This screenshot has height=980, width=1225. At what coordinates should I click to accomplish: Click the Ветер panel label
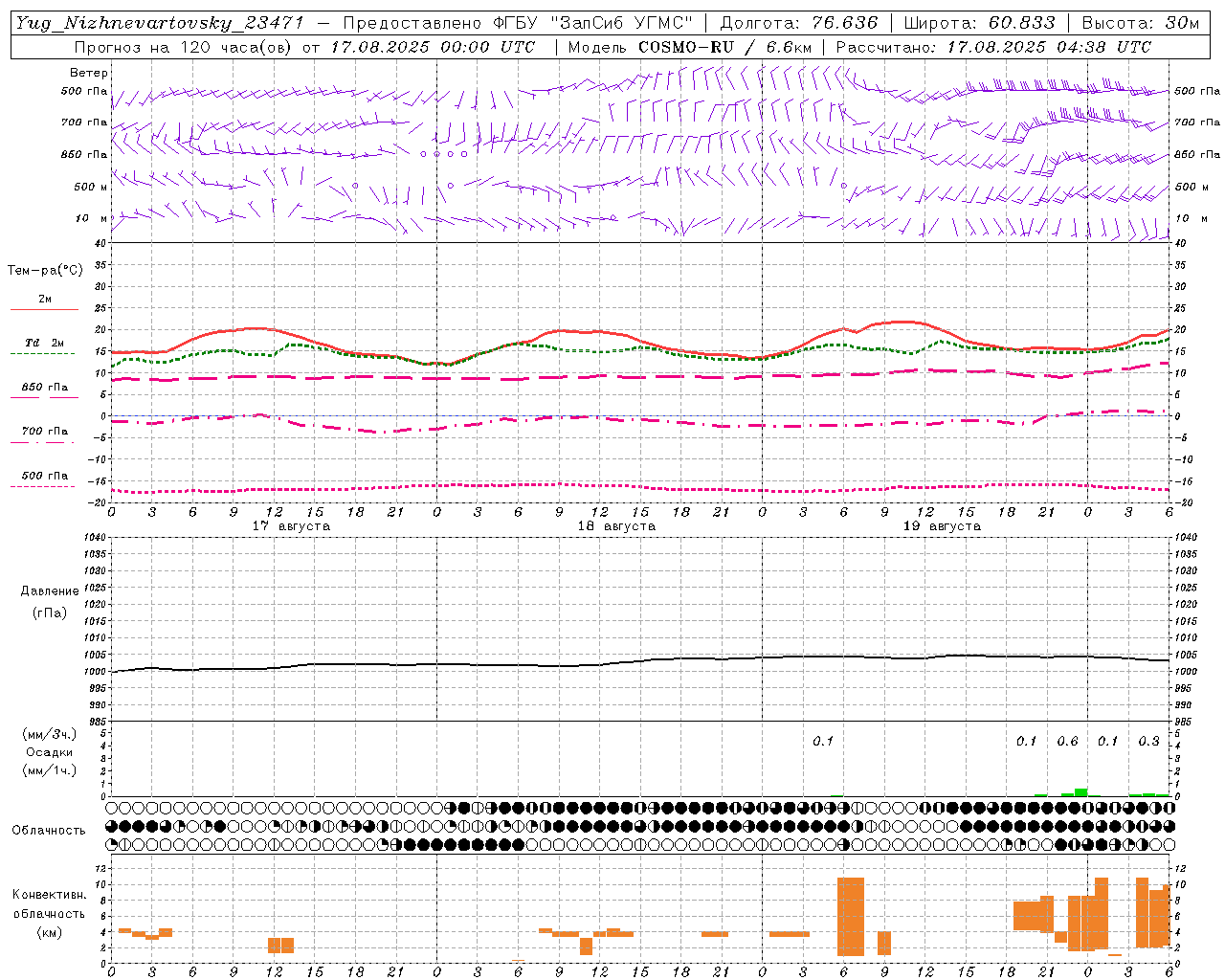pyautogui.click(x=89, y=73)
